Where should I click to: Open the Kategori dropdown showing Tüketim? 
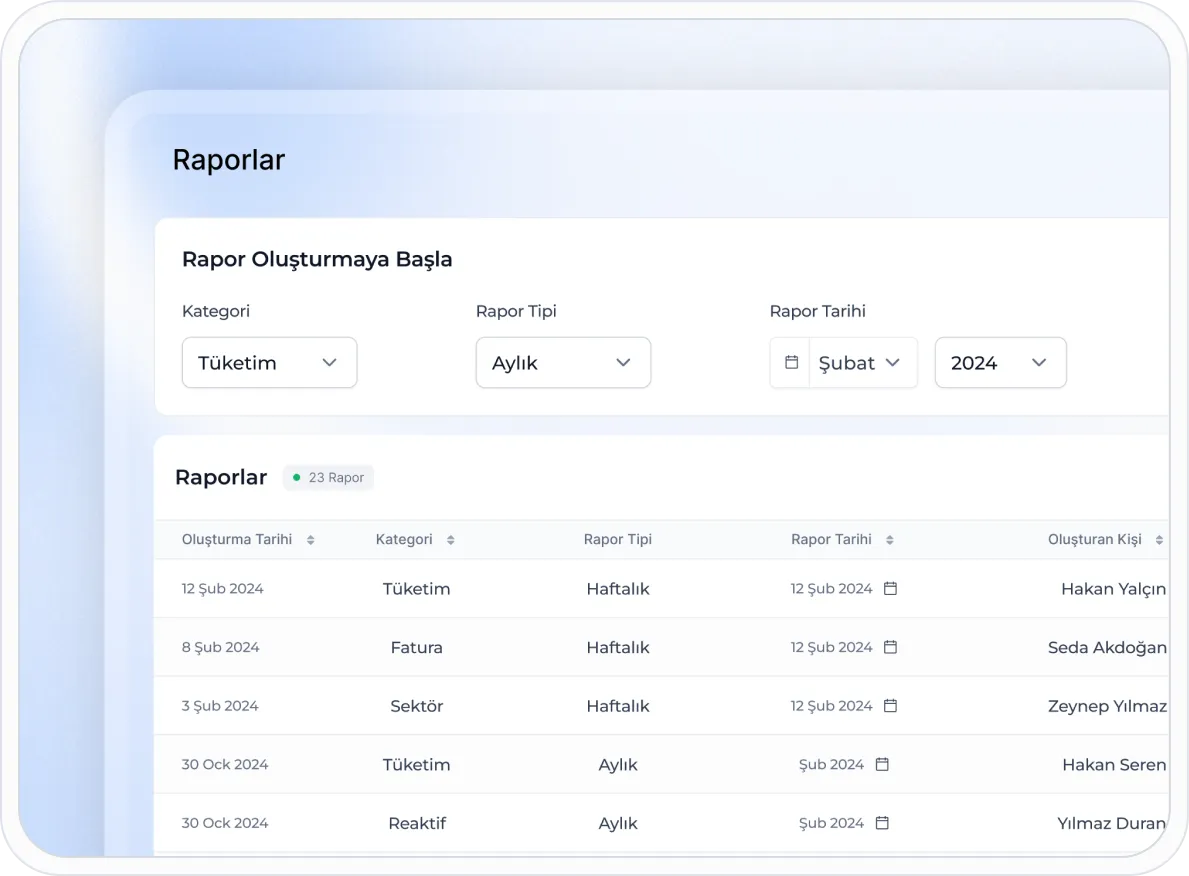(269, 363)
